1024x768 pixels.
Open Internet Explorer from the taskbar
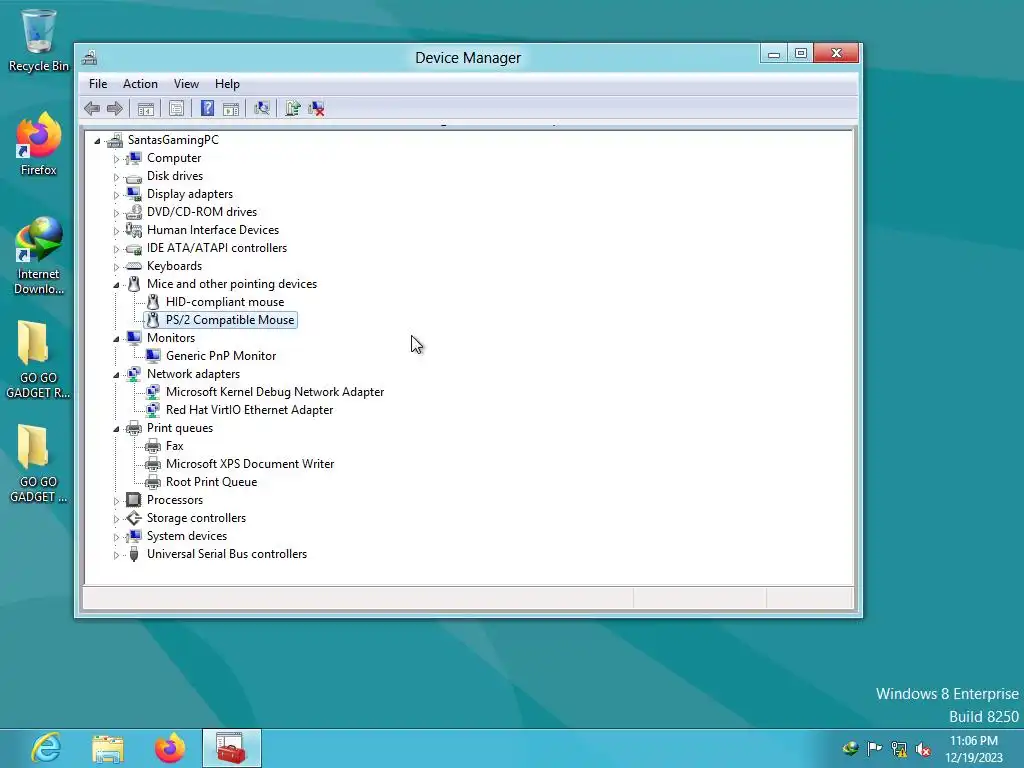click(x=46, y=748)
